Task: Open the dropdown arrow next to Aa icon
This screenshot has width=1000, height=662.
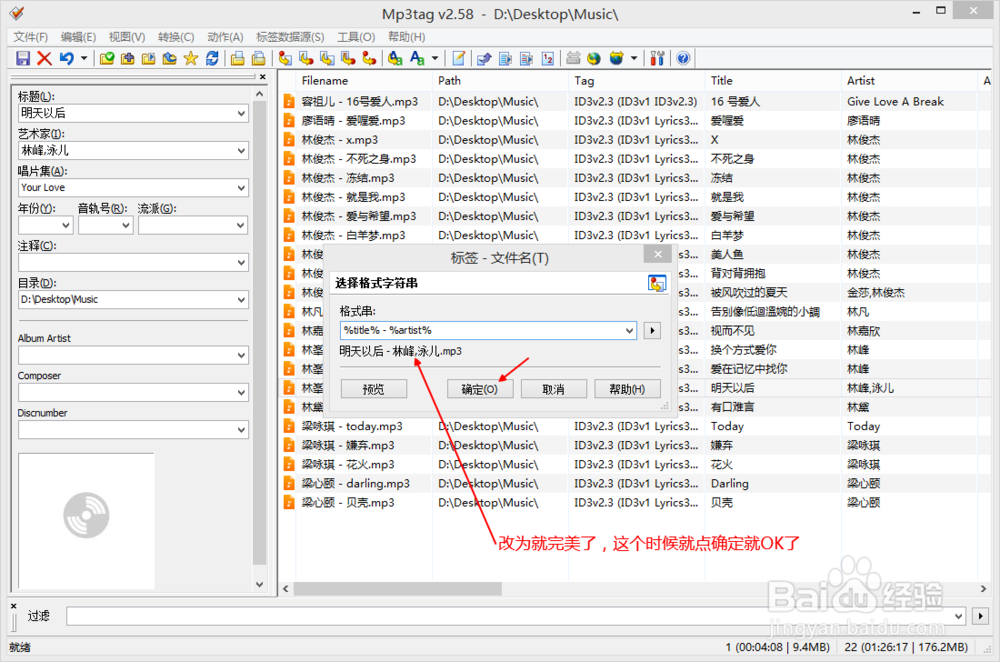Action: click(435, 59)
